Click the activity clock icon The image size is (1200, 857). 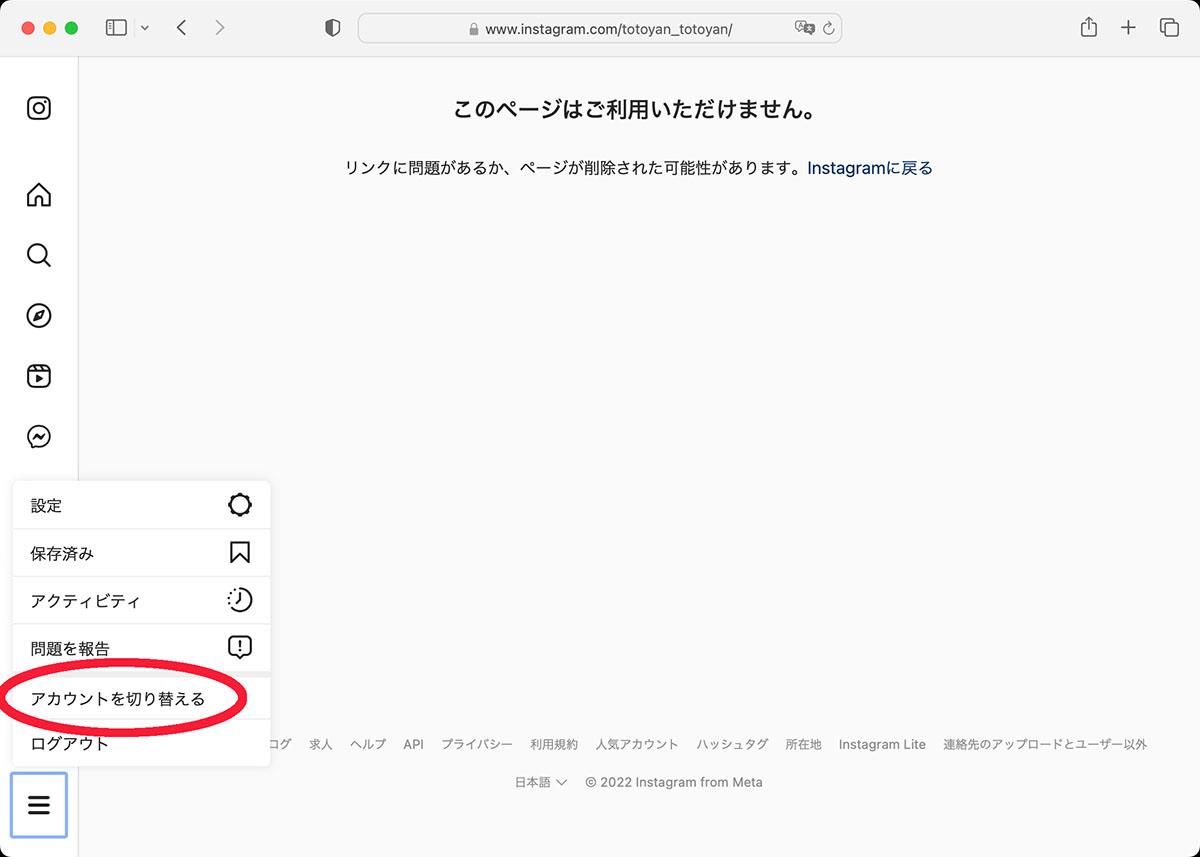click(240, 600)
